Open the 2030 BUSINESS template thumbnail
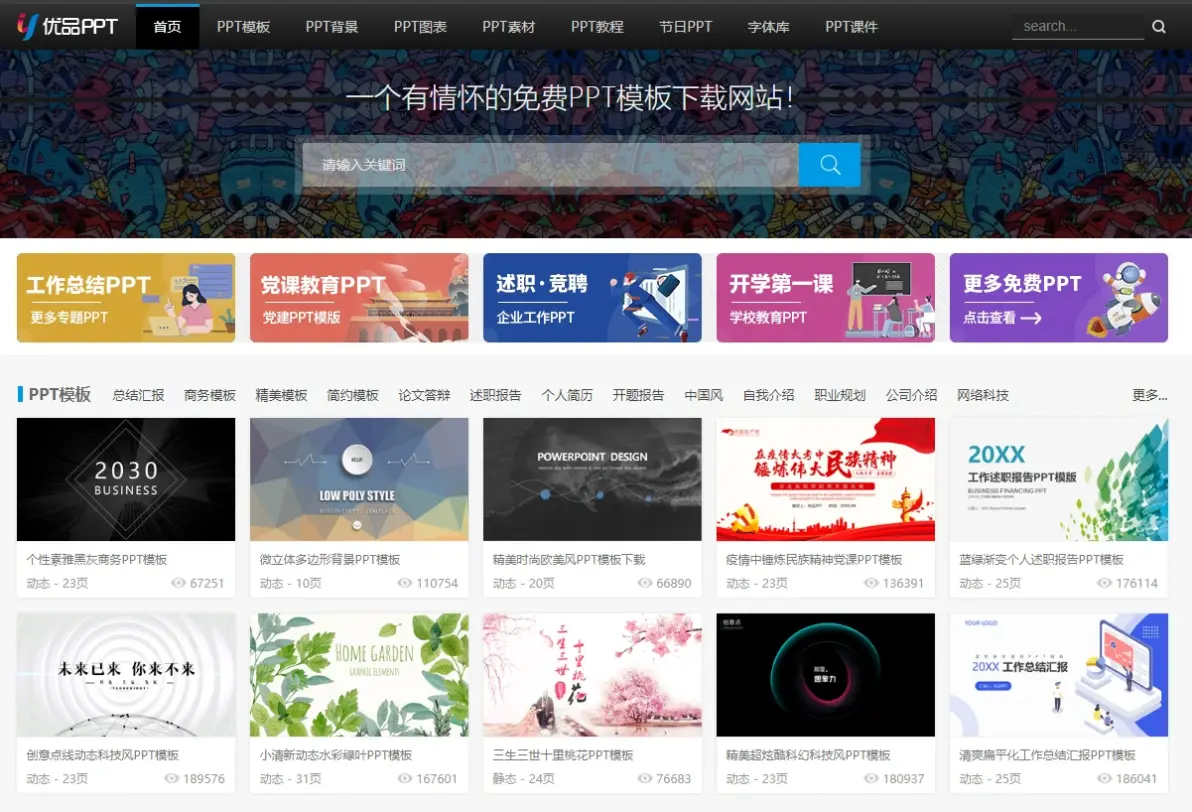Screen dimensions: 1192x812 pyautogui.click(x=126, y=479)
